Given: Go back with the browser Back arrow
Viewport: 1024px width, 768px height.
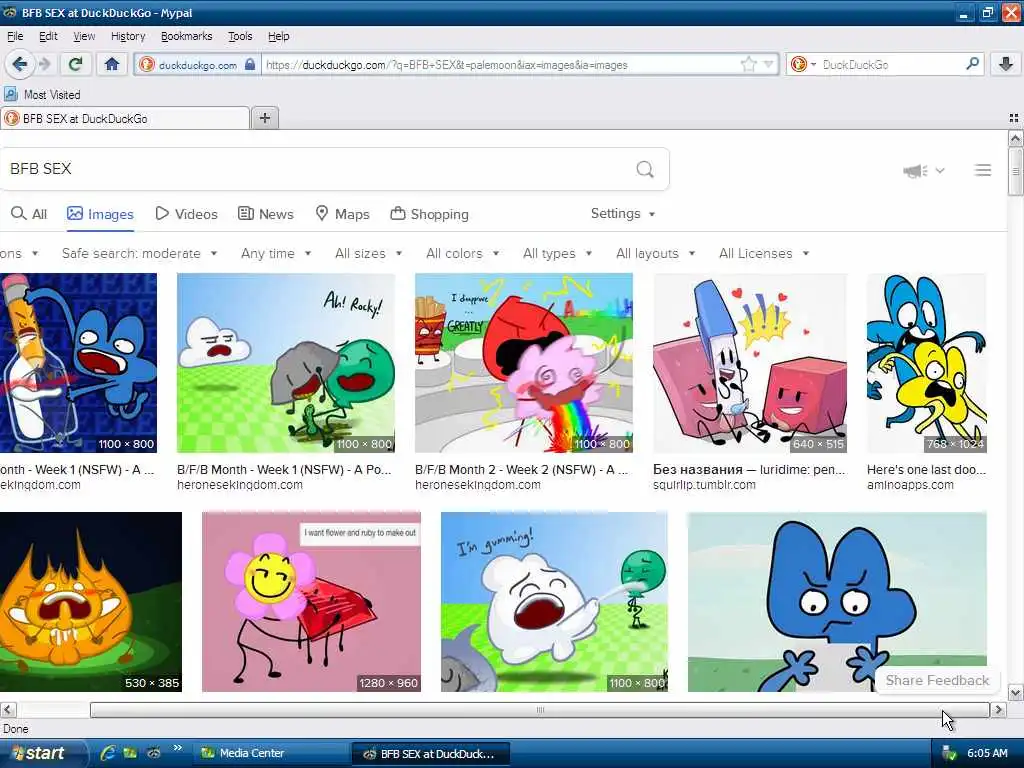Looking at the screenshot, I should pos(20,64).
